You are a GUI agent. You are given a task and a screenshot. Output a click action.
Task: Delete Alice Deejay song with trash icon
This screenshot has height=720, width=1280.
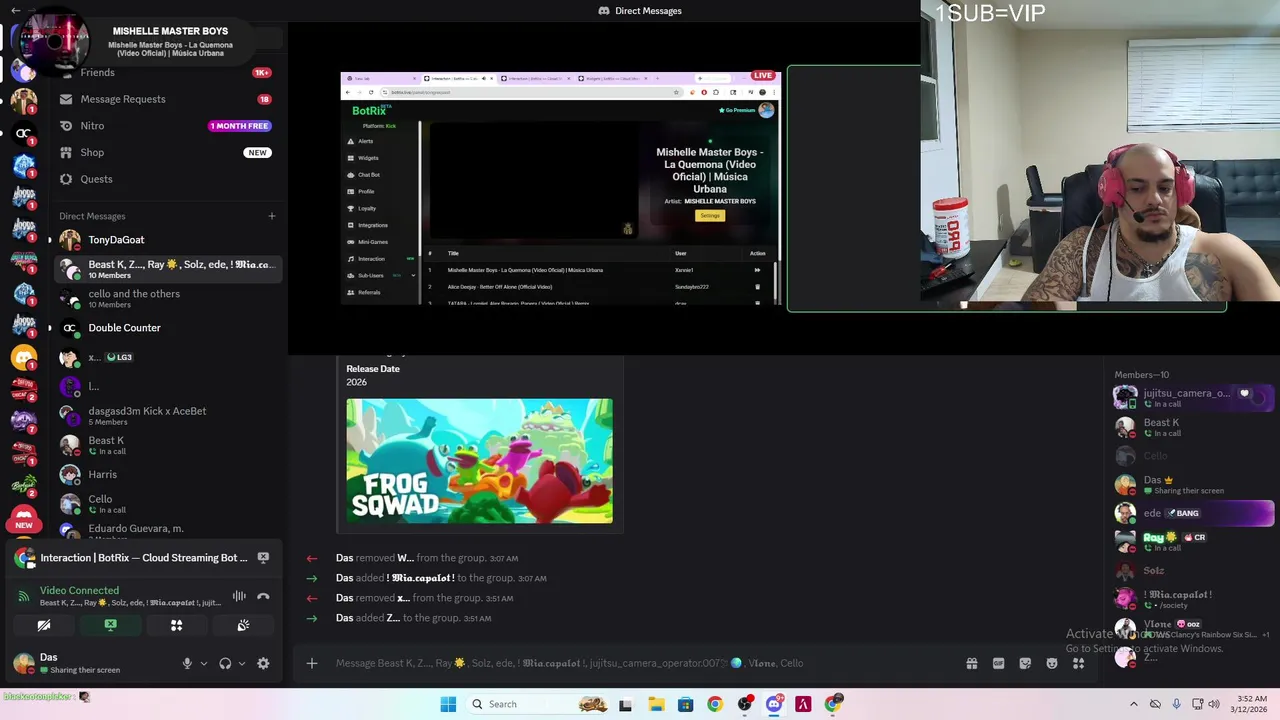click(x=757, y=287)
